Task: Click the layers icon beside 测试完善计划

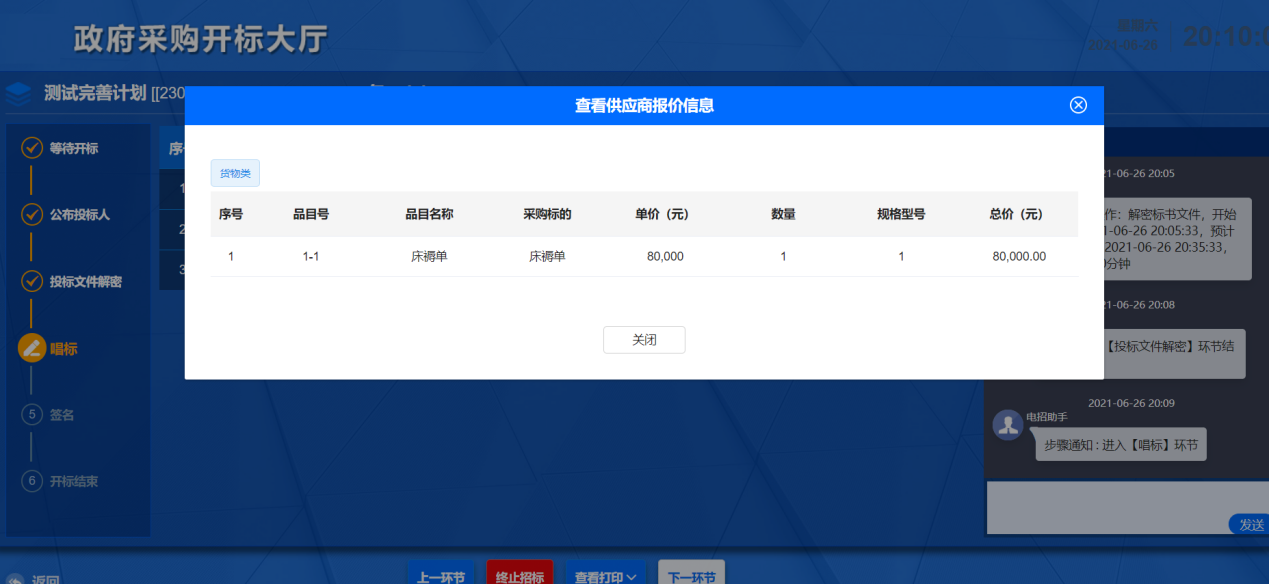Action: point(18,94)
